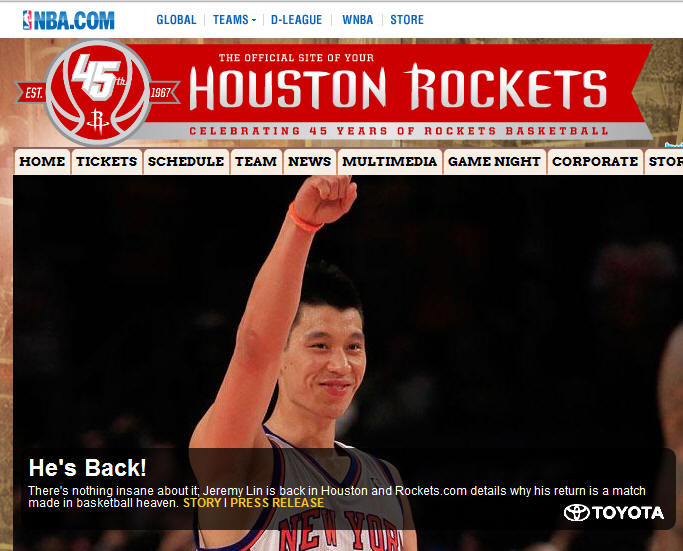The image size is (683, 551).
Task: Click the Toyota sponsor logo
Action: click(x=614, y=513)
